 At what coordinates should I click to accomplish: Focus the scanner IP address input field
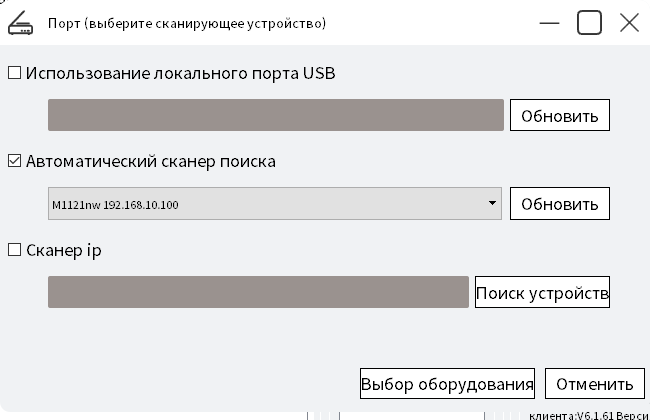click(x=258, y=292)
